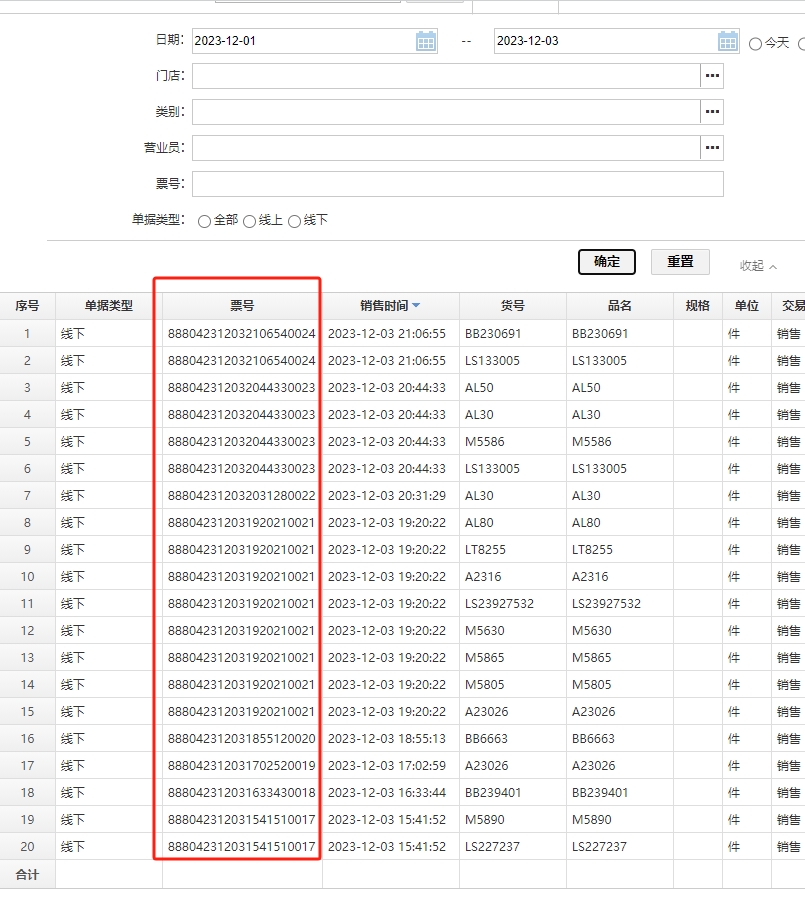Click the 单位 column header

coord(747,305)
